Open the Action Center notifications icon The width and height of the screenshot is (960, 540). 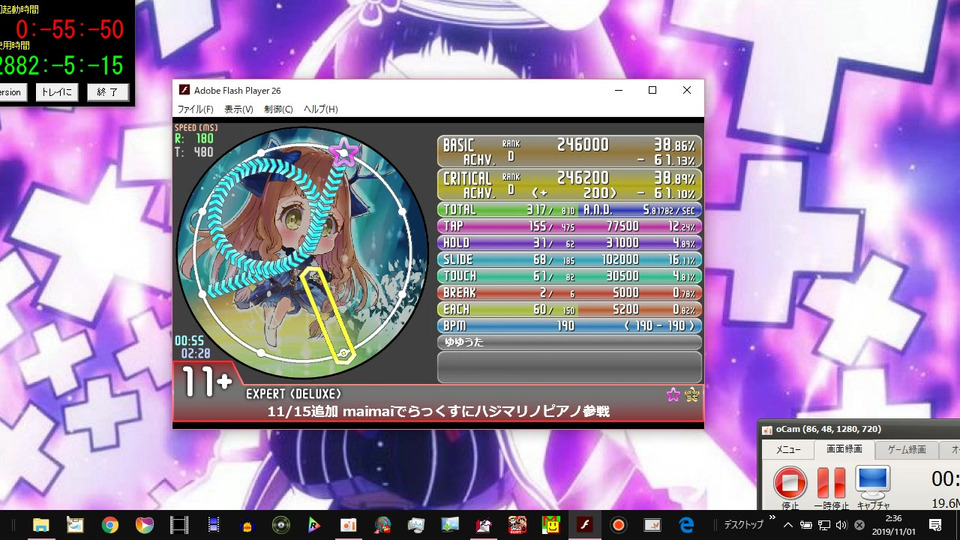click(935, 525)
